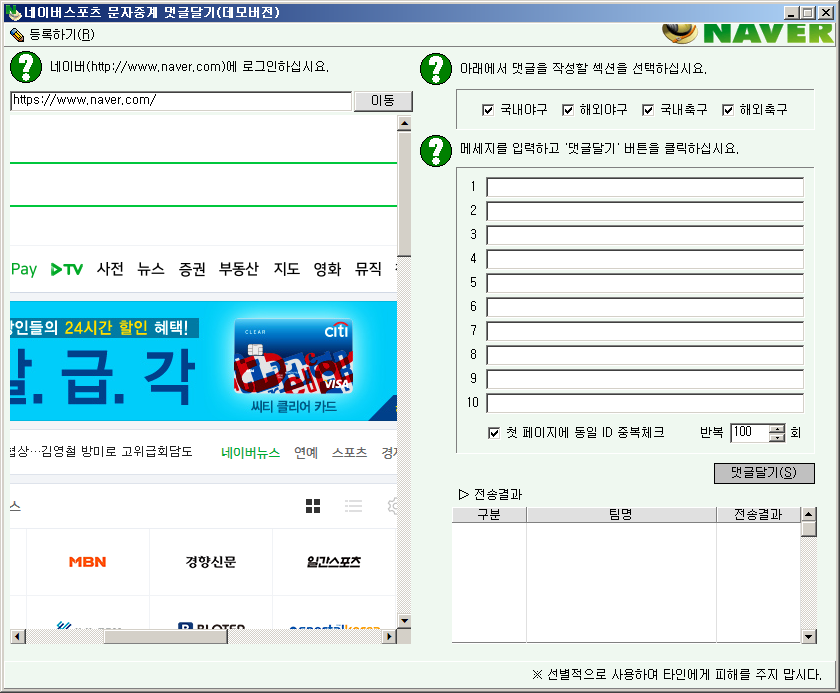
Task: Toggle the 해외야구 checkbox
Action: pyautogui.click(x=568, y=110)
